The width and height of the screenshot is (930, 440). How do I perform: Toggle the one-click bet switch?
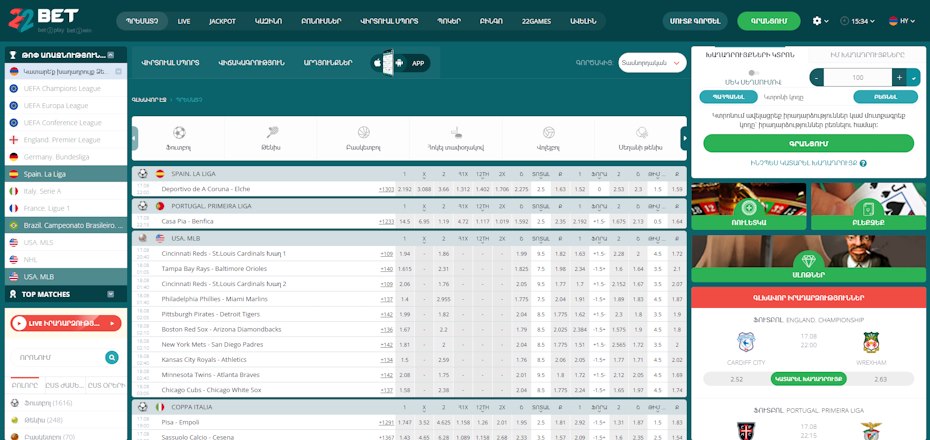point(753,73)
